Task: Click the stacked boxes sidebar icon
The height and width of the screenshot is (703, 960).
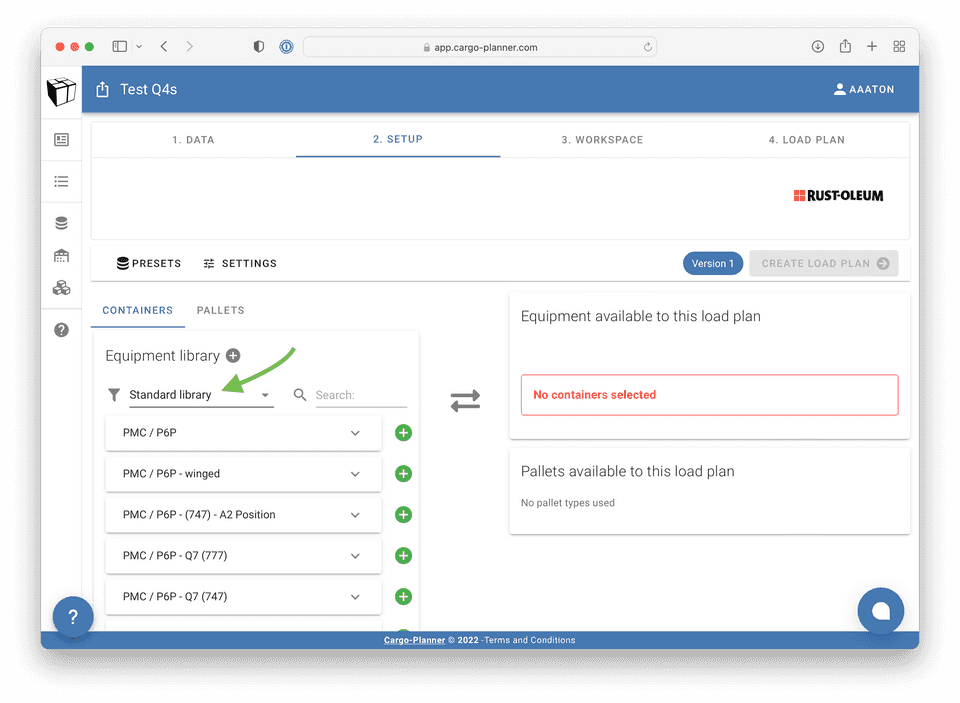Action: (x=61, y=288)
